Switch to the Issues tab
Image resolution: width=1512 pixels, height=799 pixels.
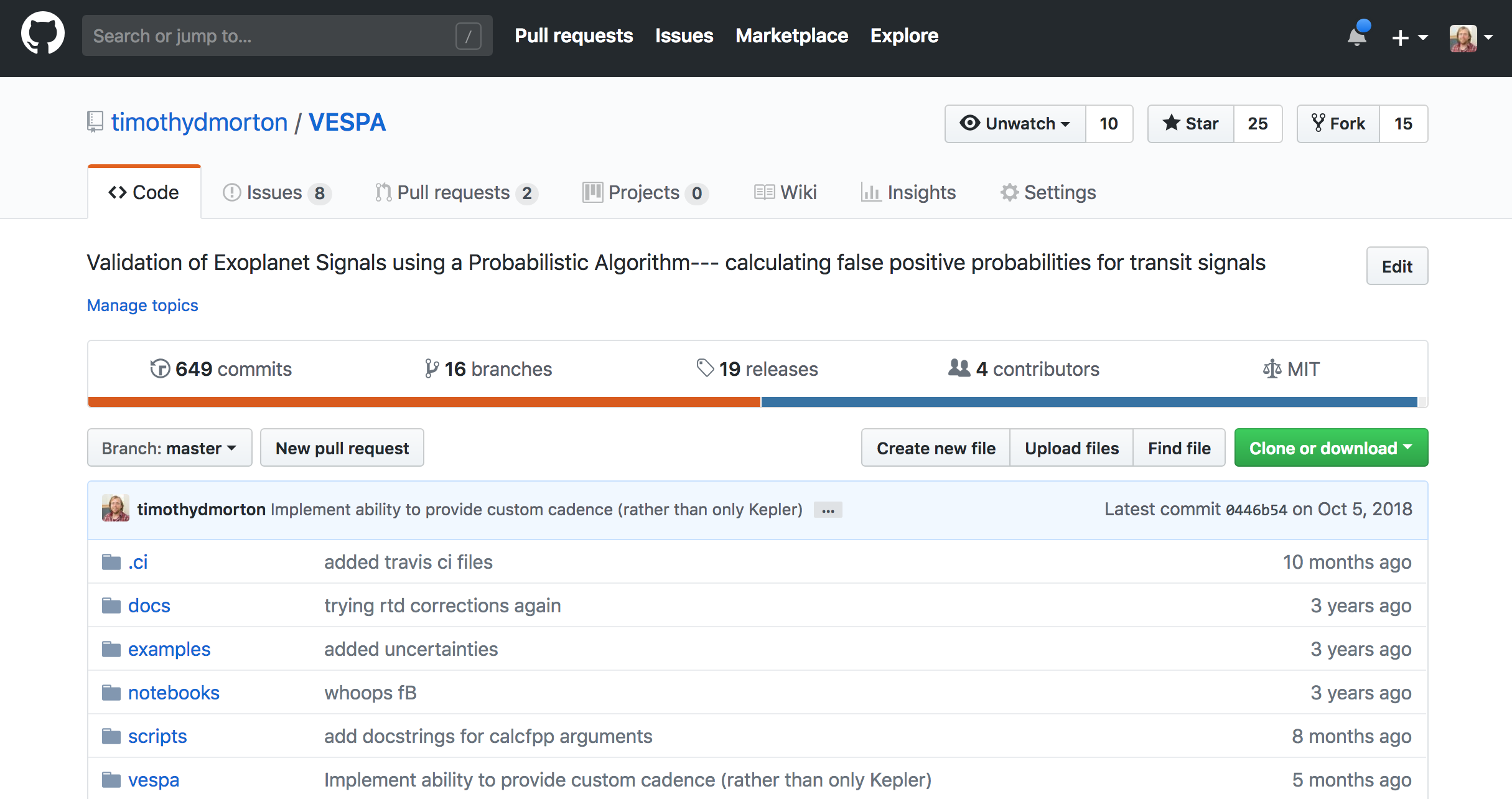(x=276, y=193)
